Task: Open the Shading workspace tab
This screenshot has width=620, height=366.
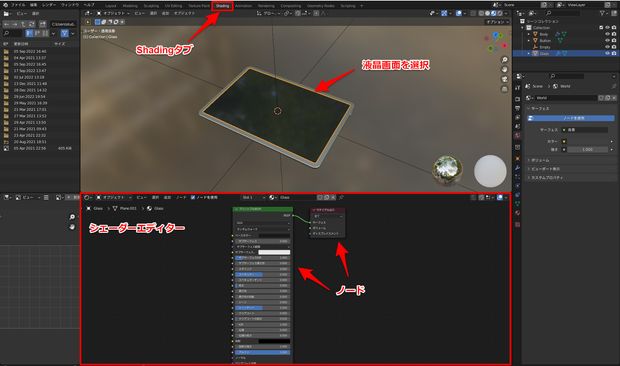Action: [x=222, y=6]
